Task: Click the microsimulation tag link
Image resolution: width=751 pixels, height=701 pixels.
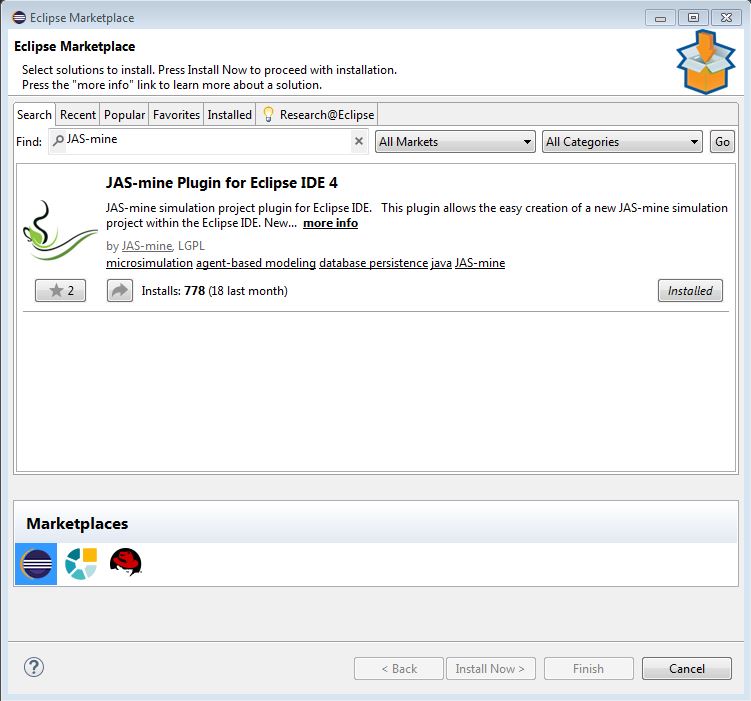Action: point(149,263)
